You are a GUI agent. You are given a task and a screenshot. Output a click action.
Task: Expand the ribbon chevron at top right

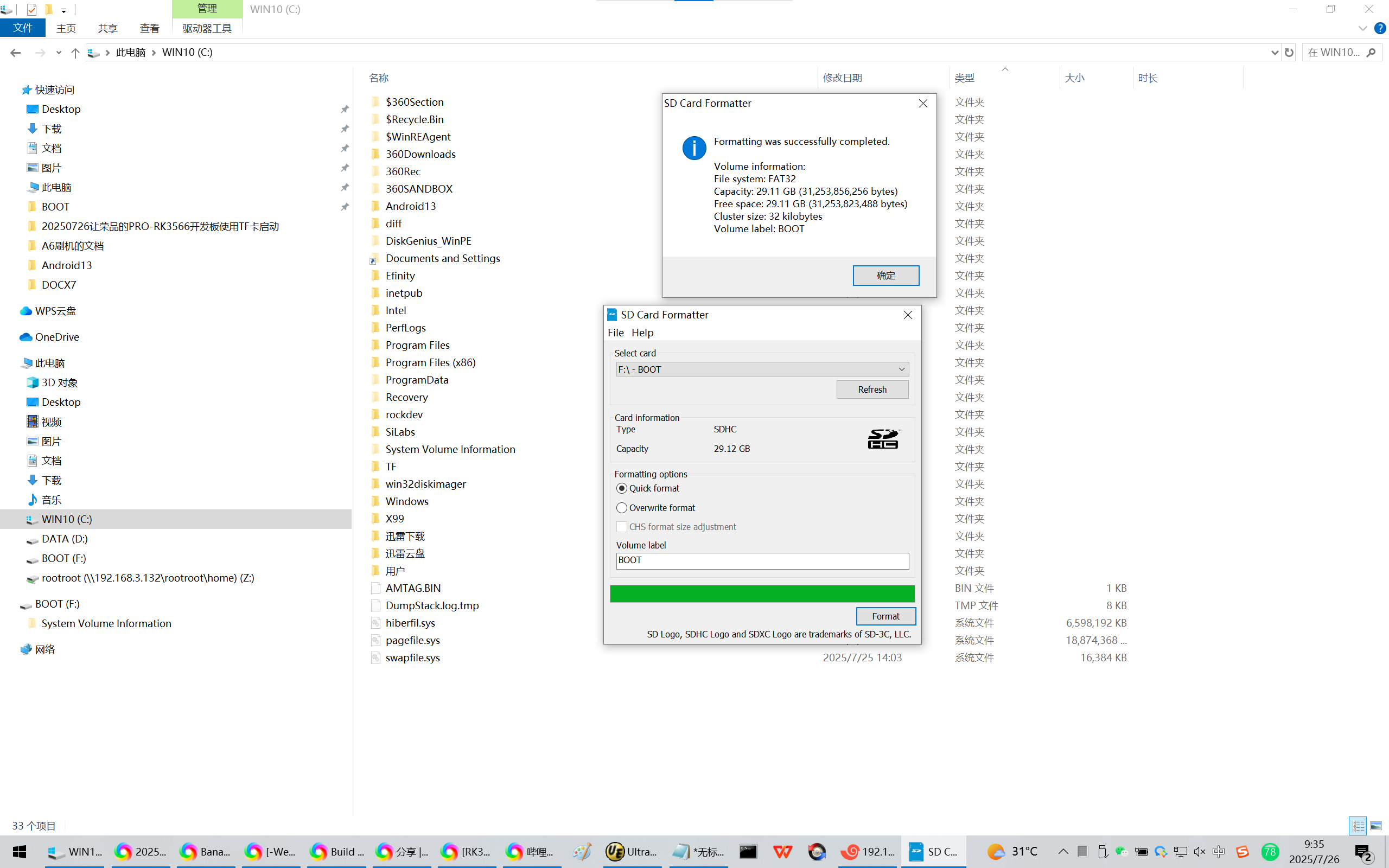(x=1362, y=28)
